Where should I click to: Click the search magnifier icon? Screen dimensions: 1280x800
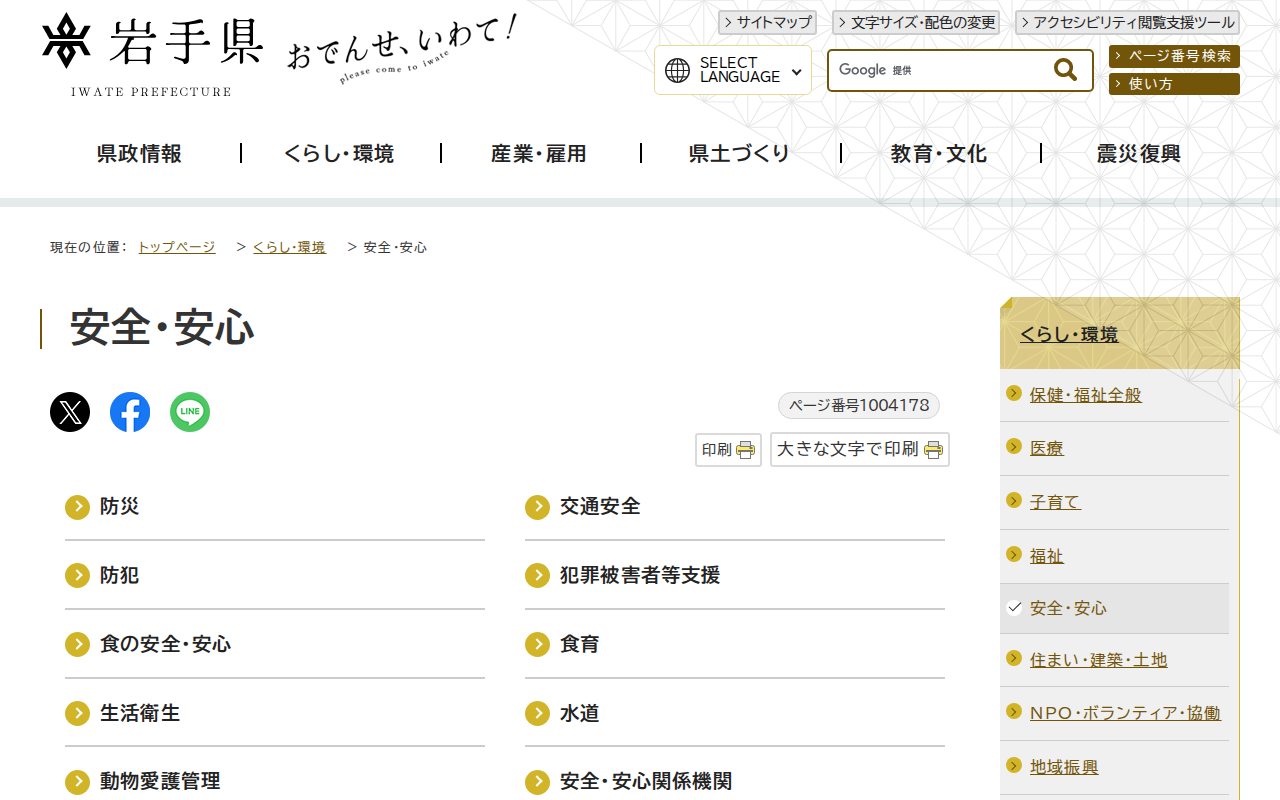click(1066, 70)
